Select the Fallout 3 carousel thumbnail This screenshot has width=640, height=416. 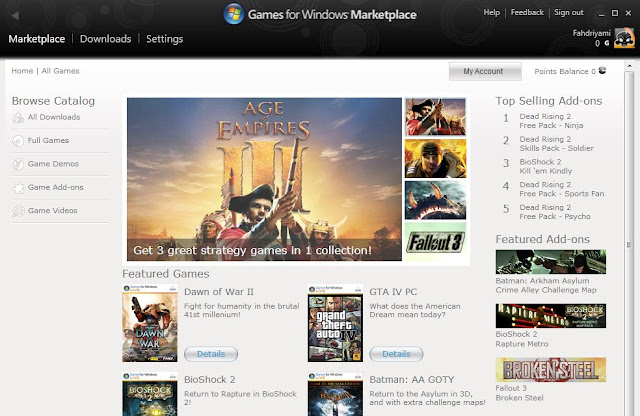click(x=435, y=242)
